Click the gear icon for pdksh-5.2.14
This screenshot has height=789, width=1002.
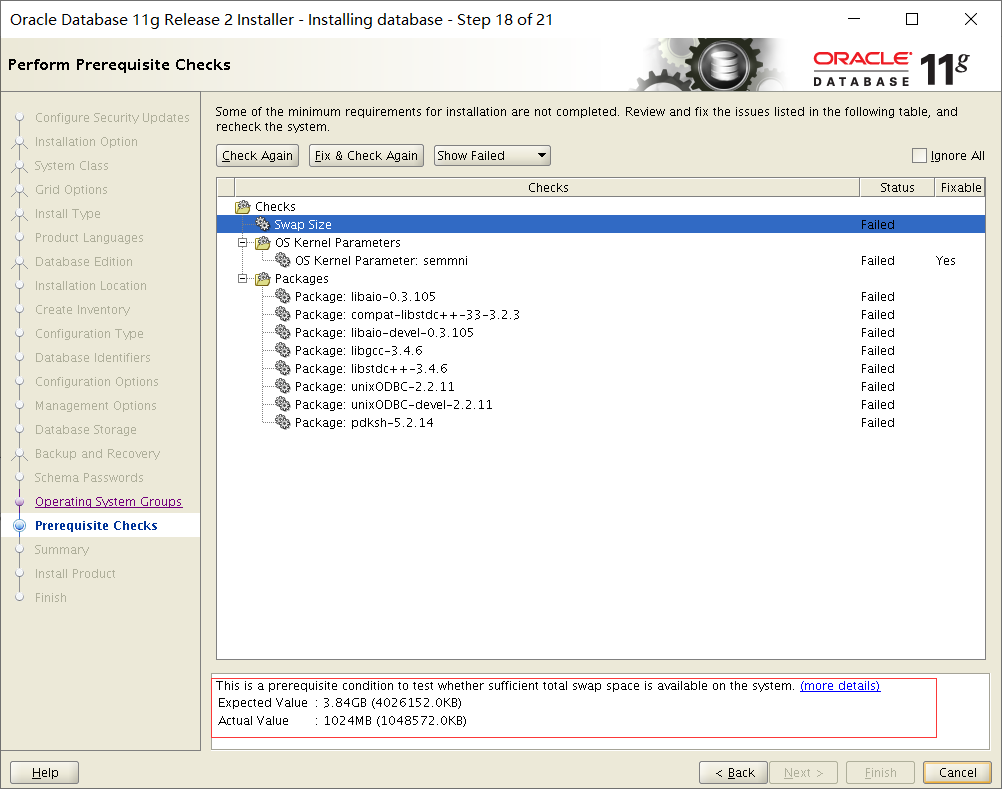[282, 422]
